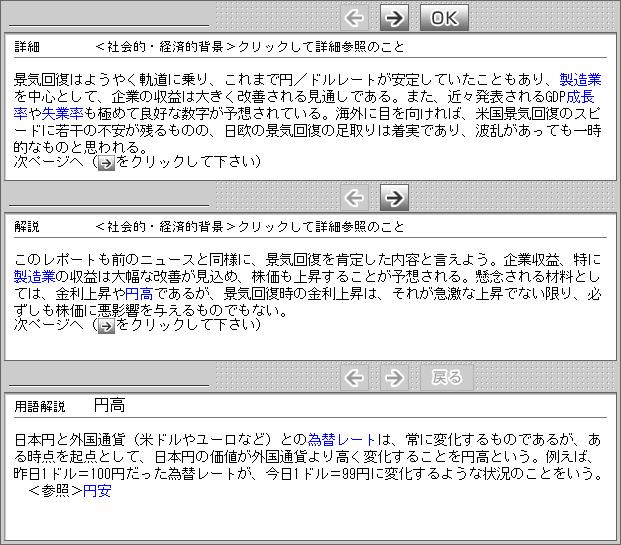Open the 円高 link in the 解説 text
The width and height of the screenshot is (621, 545).
pyautogui.click(x=139, y=293)
